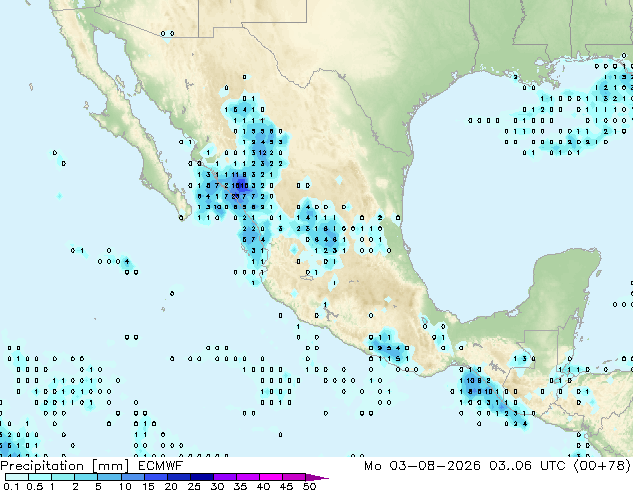
Task: Pick the 10–15 mm legend color box
Action: pos(133,477)
